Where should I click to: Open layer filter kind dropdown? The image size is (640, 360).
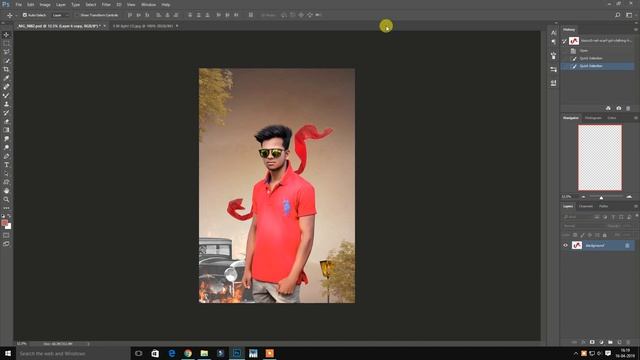(x=578, y=217)
